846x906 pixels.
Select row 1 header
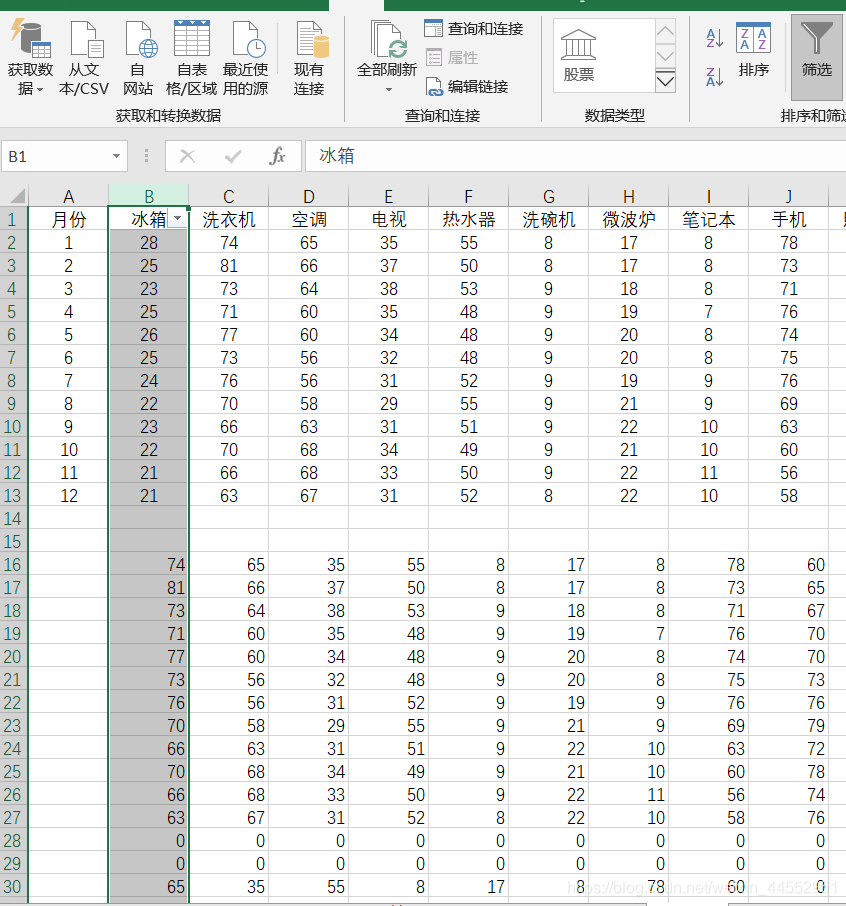[x=13, y=220]
